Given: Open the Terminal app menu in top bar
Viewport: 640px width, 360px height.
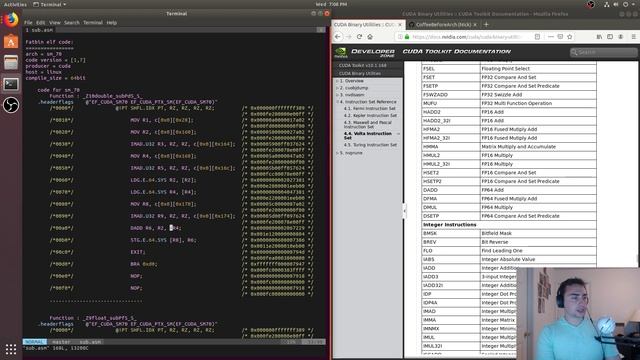Looking at the screenshot, I should [x=49, y=4].
